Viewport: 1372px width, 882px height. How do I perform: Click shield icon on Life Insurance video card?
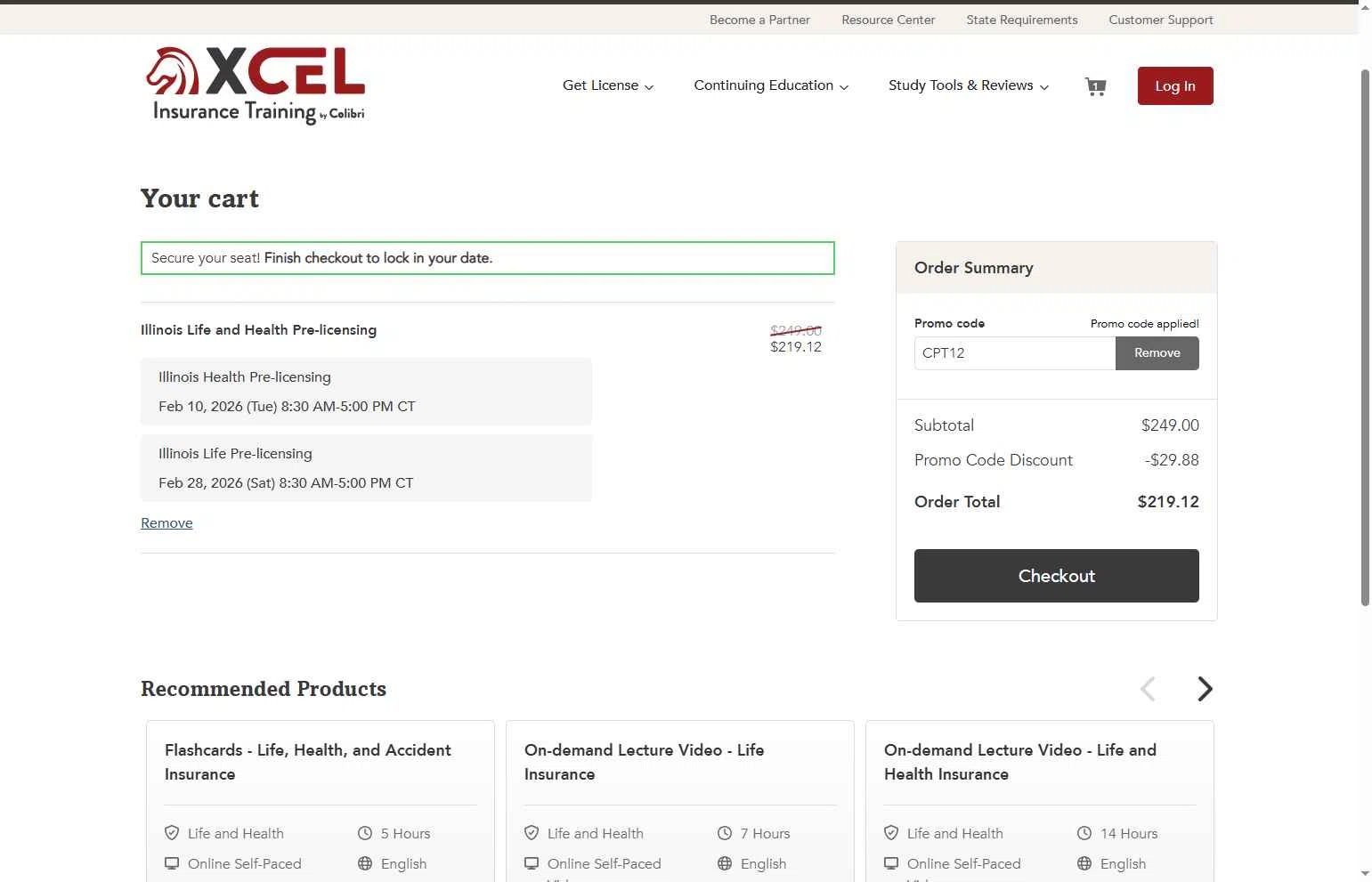click(532, 833)
